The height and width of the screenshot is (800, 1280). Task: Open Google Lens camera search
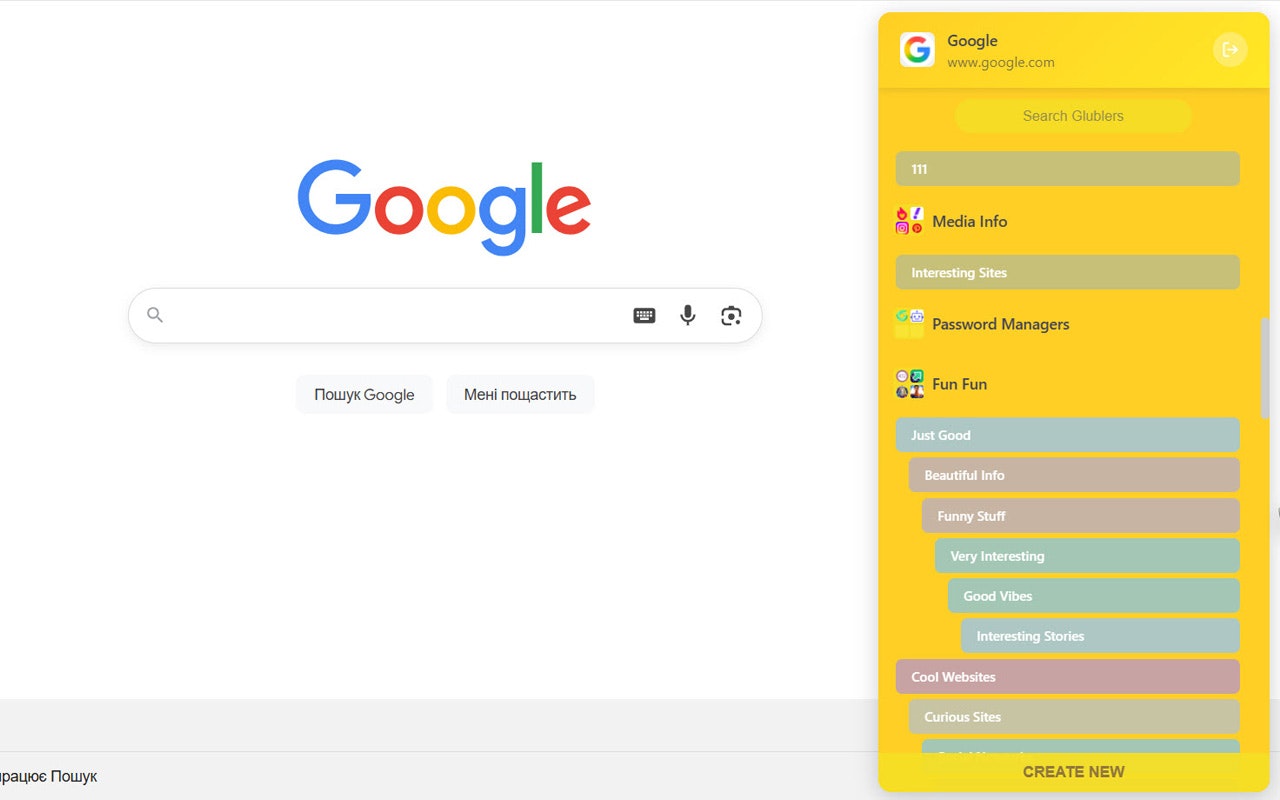(x=731, y=315)
